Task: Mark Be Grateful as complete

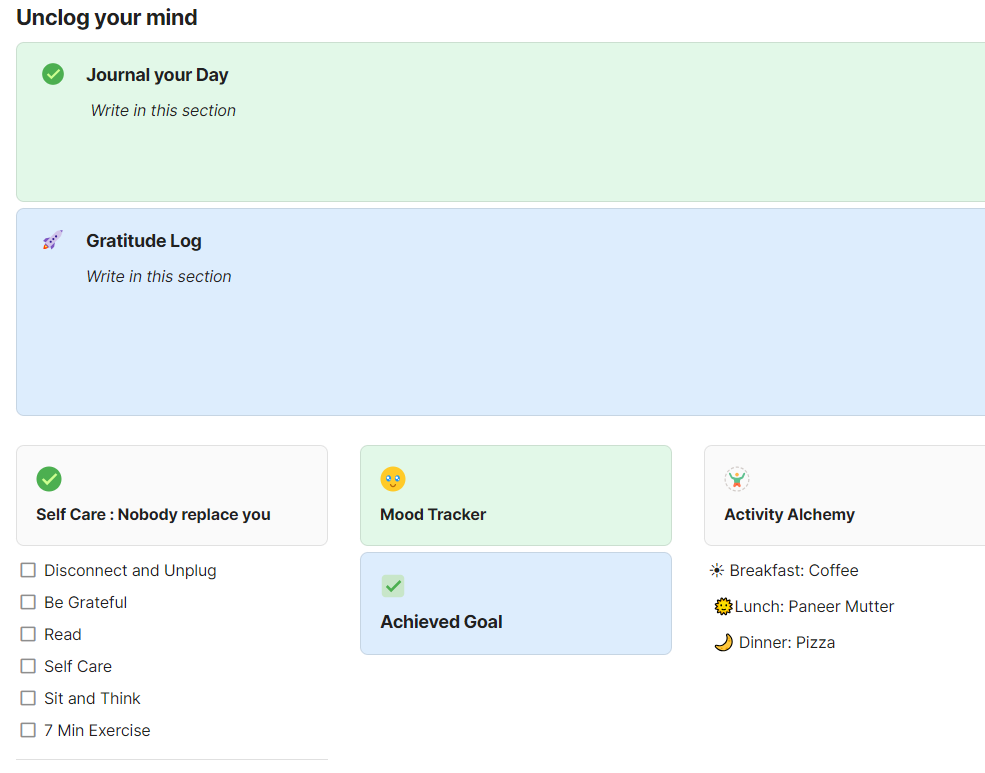Action: [x=28, y=602]
